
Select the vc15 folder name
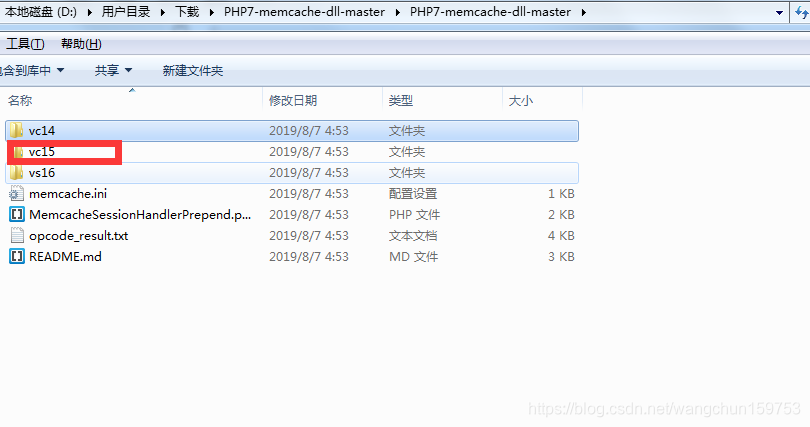[42, 152]
